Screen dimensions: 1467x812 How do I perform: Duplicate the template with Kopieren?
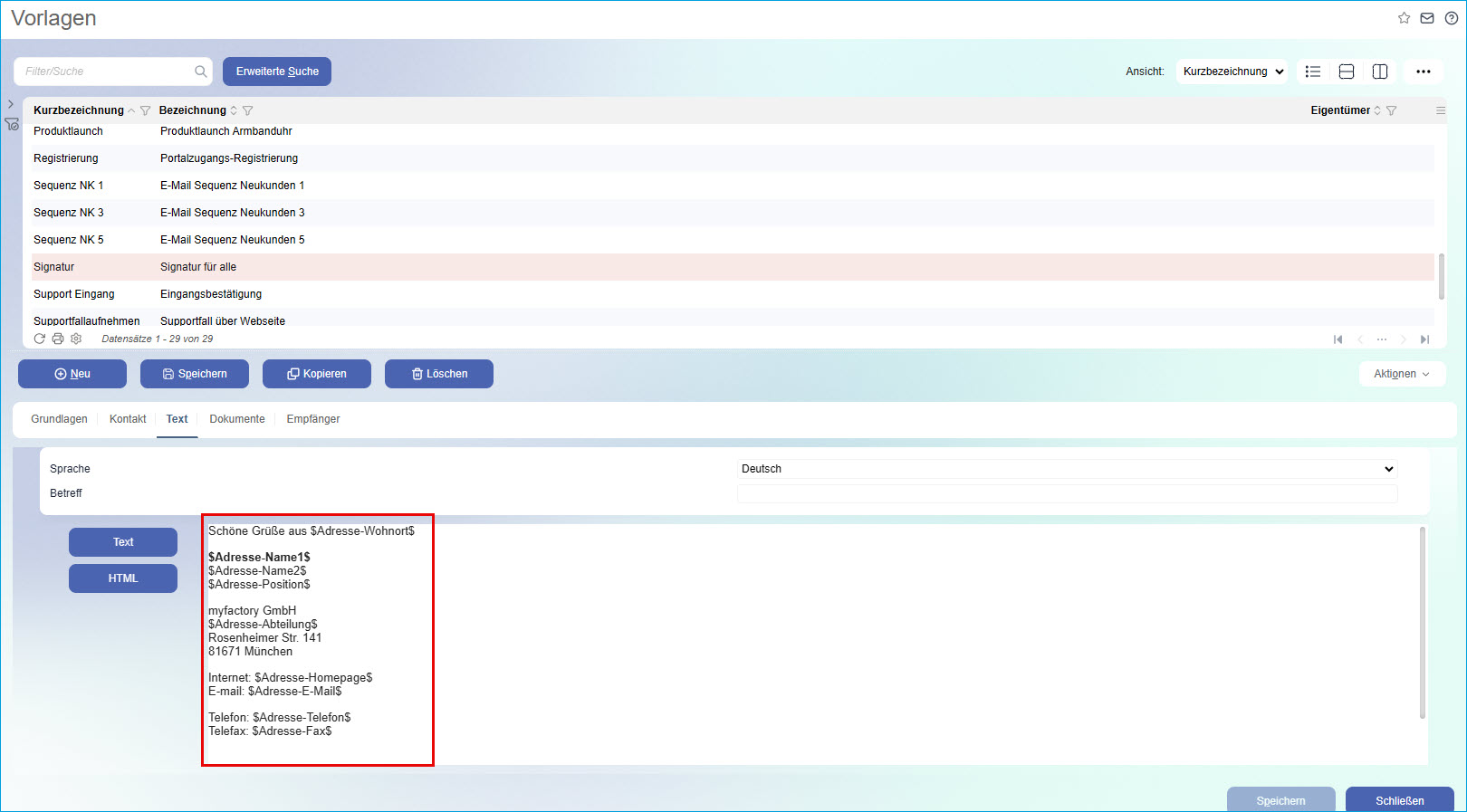click(x=317, y=374)
